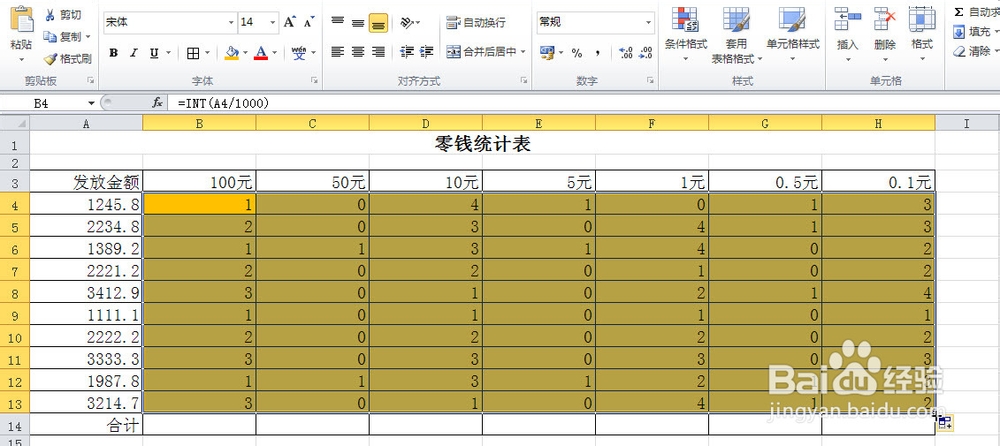Enable wrap text 自动换行
The width and height of the screenshot is (1000, 446).
click(476, 23)
